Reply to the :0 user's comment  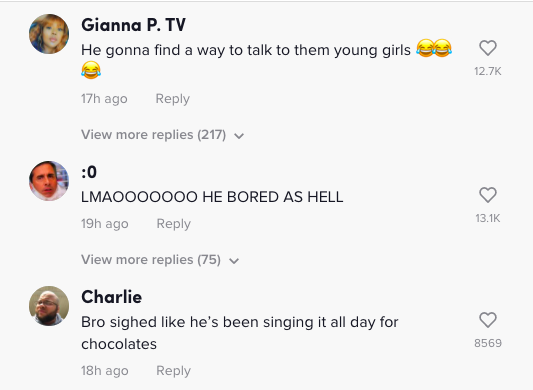tap(173, 224)
